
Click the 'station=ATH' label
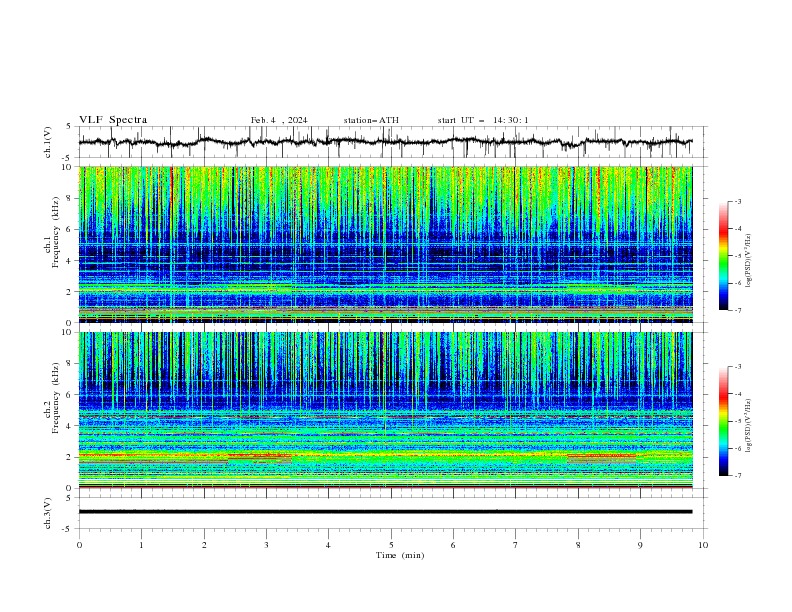click(x=371, y=120)
